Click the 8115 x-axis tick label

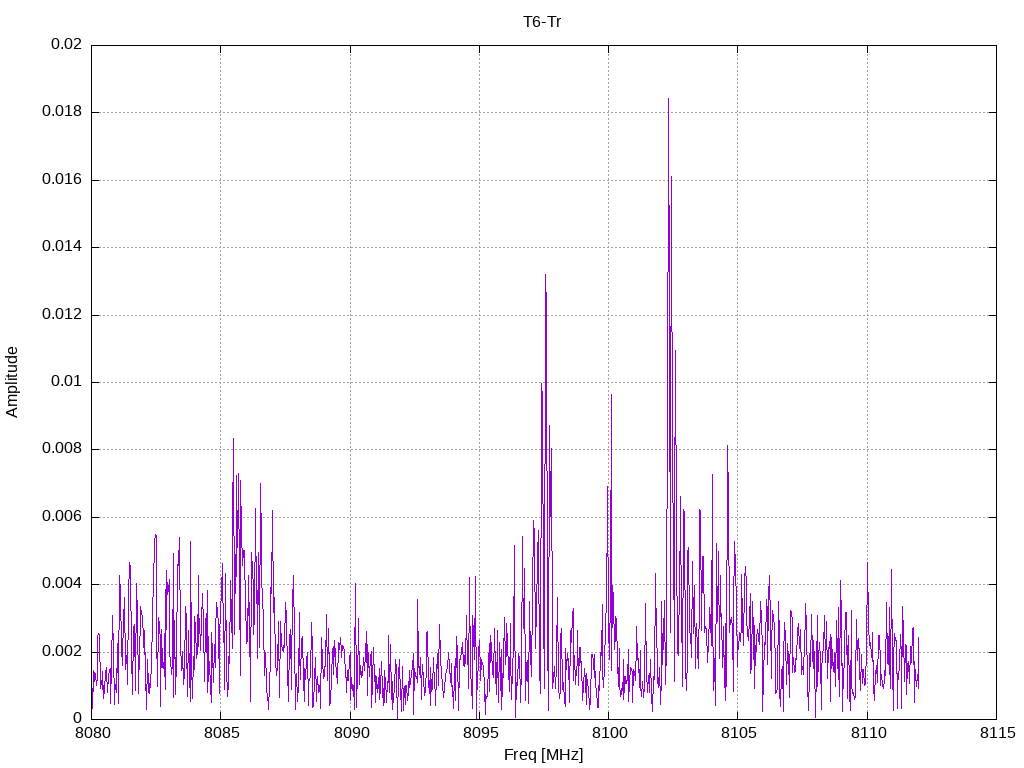pos(998,733)
